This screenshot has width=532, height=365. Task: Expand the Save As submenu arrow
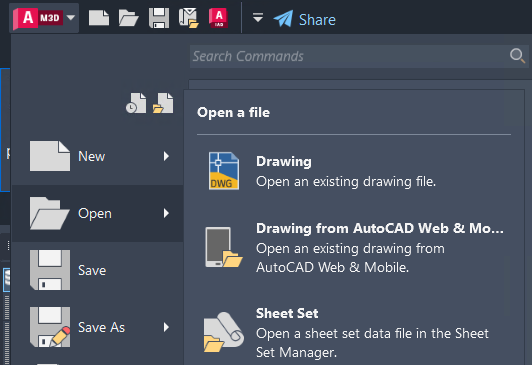(166, 327)
